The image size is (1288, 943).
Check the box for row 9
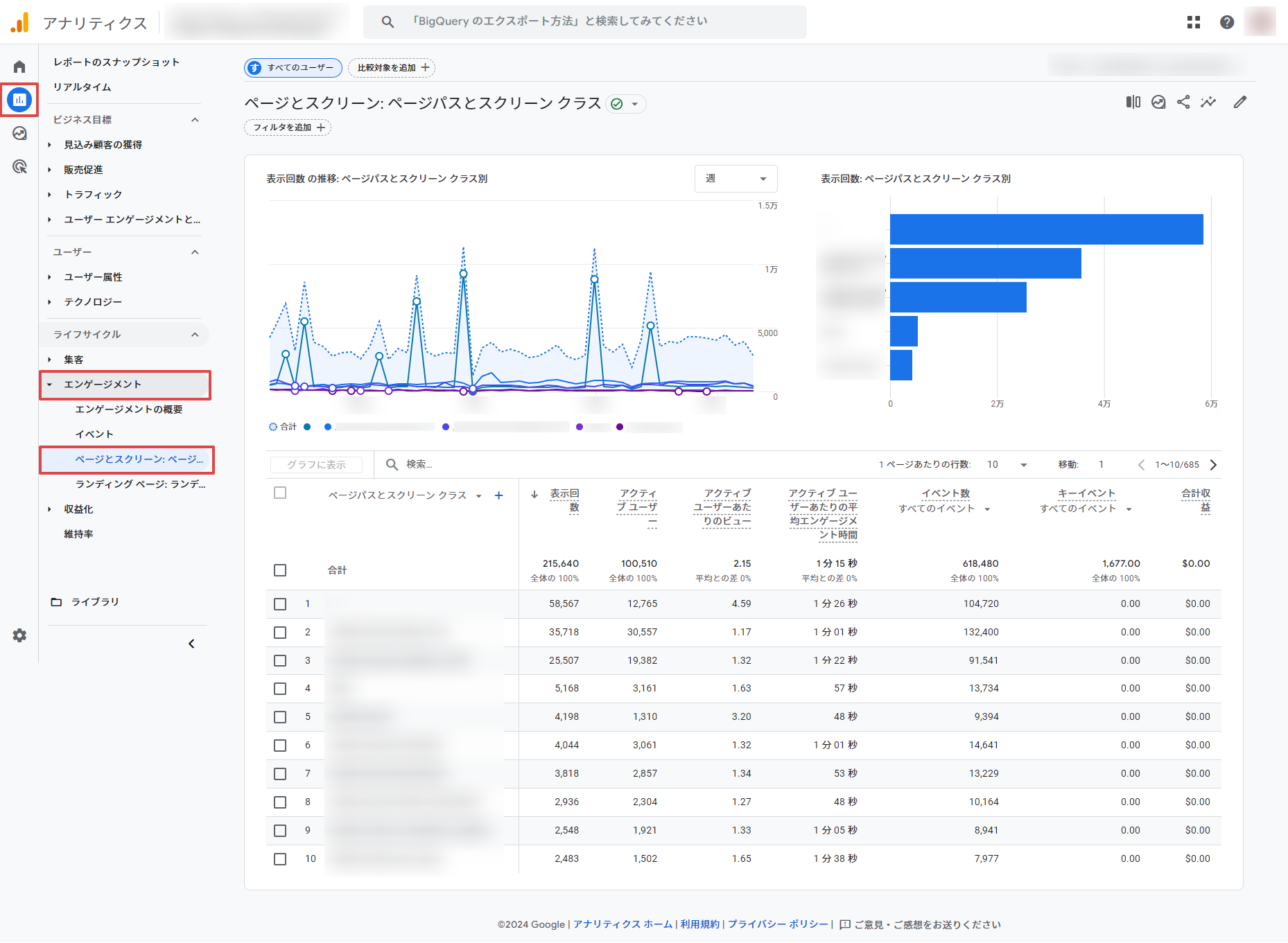point(280,831)
